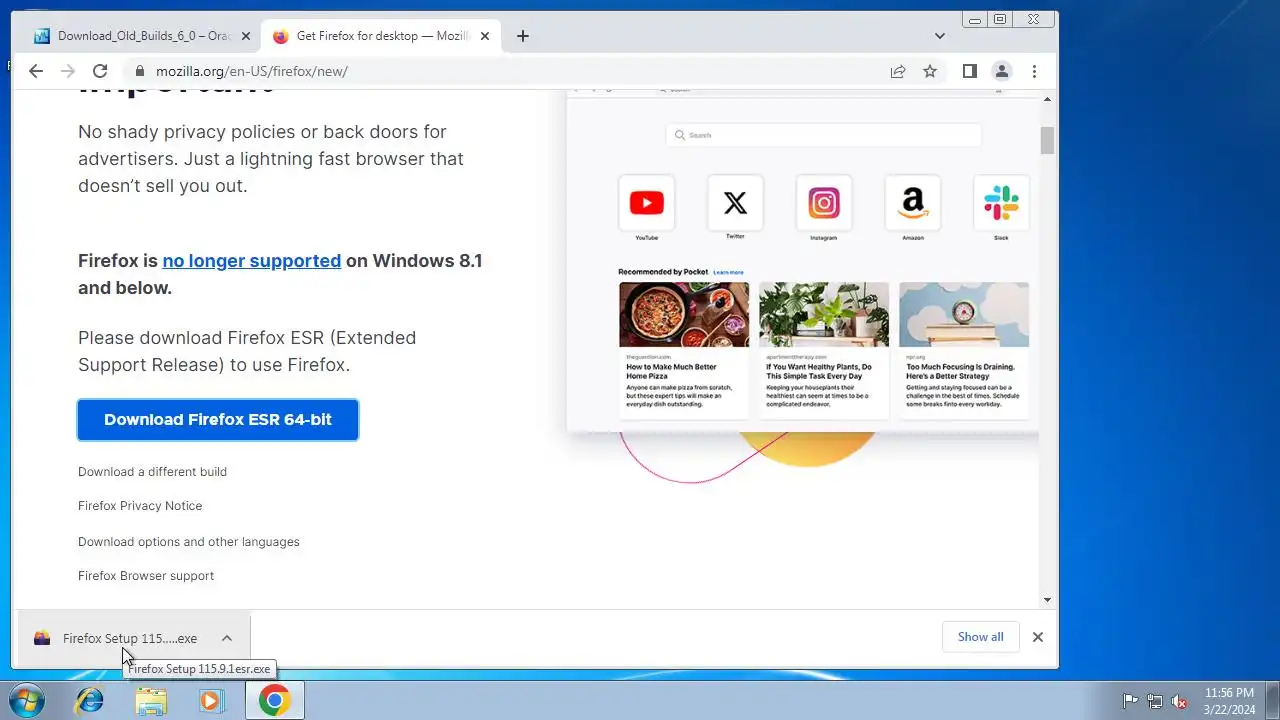Click the scrollbar down arrow

click(x=1047, y=600)
